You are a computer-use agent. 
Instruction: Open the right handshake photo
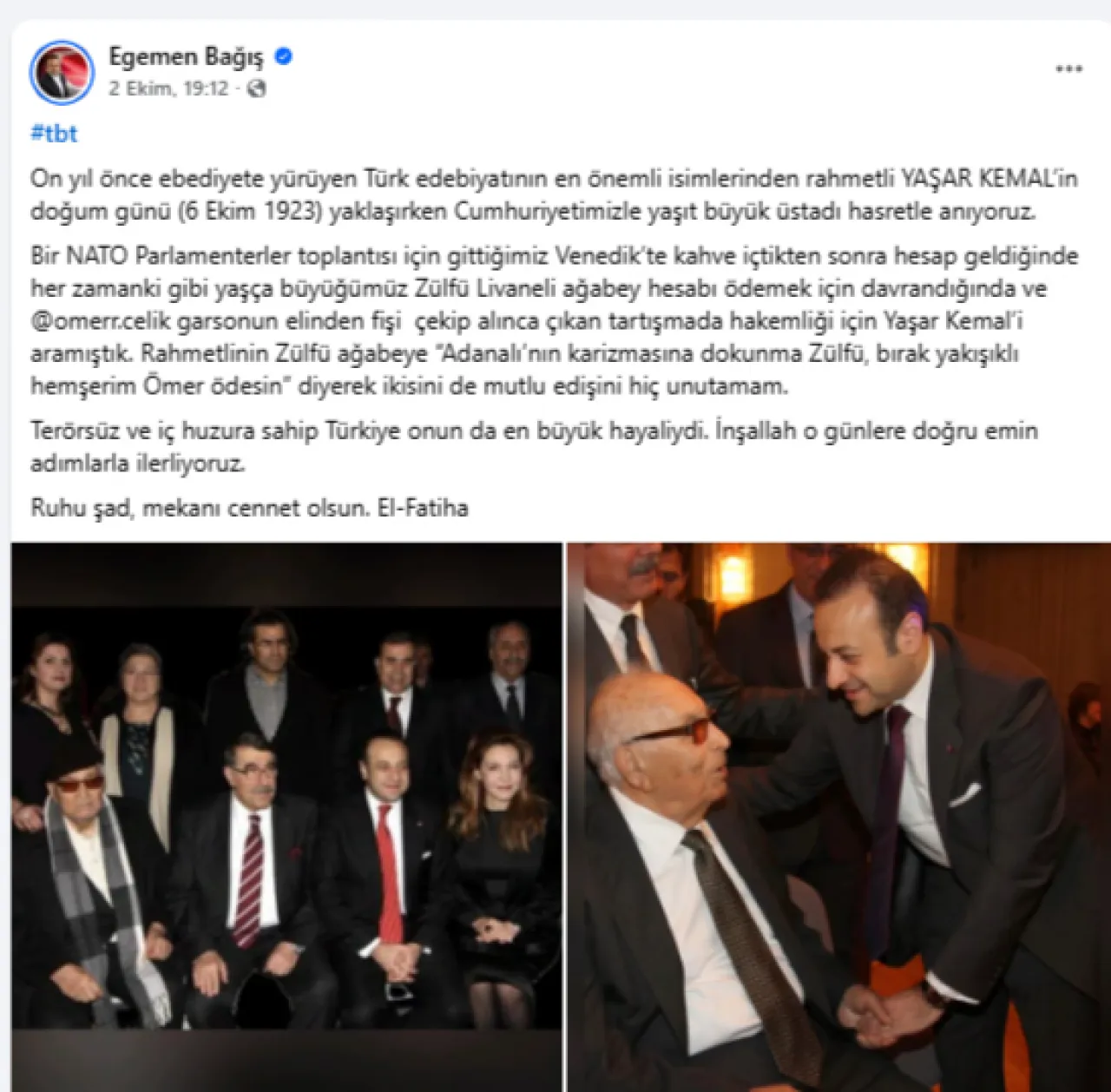point(839,816)
